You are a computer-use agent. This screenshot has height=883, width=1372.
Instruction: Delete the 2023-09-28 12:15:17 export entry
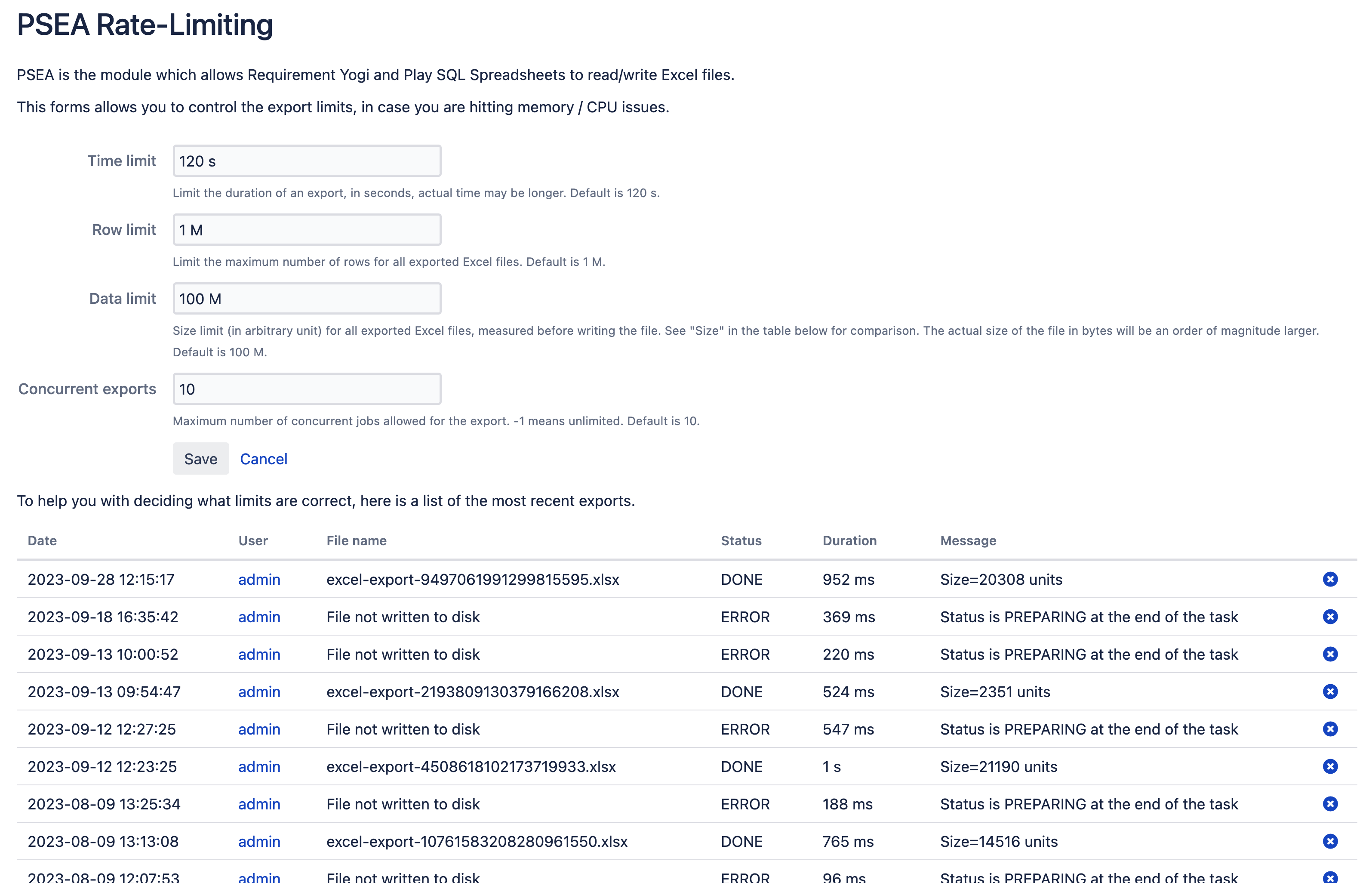(1329, 579)
